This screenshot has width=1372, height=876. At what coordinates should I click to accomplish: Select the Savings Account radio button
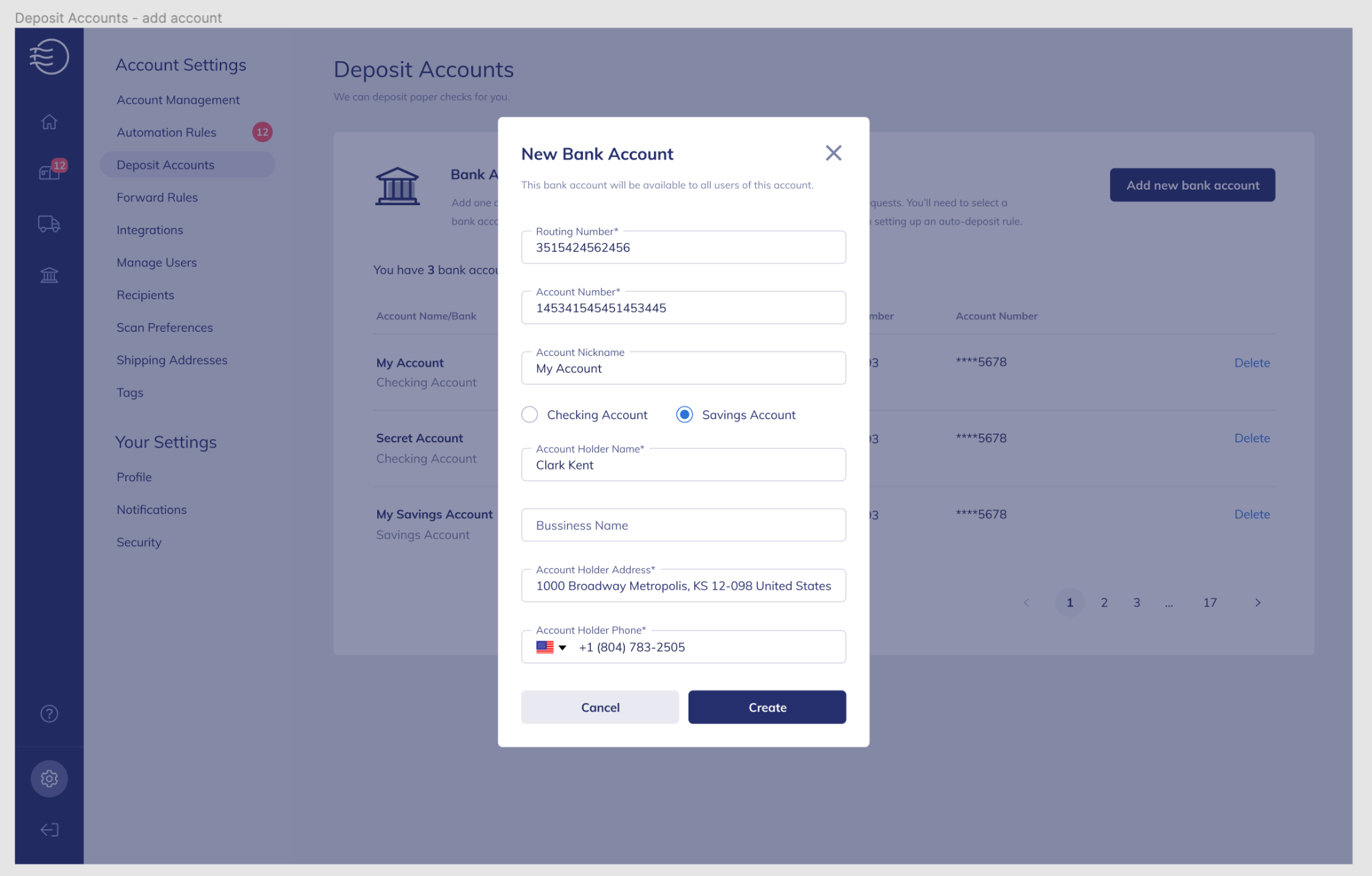(x=684, y=415)
